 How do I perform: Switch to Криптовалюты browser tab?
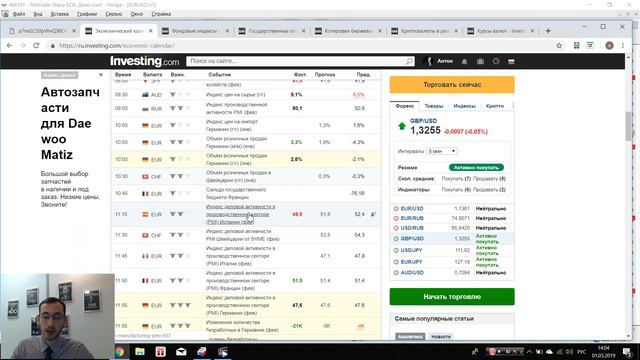tap(424, 31)
